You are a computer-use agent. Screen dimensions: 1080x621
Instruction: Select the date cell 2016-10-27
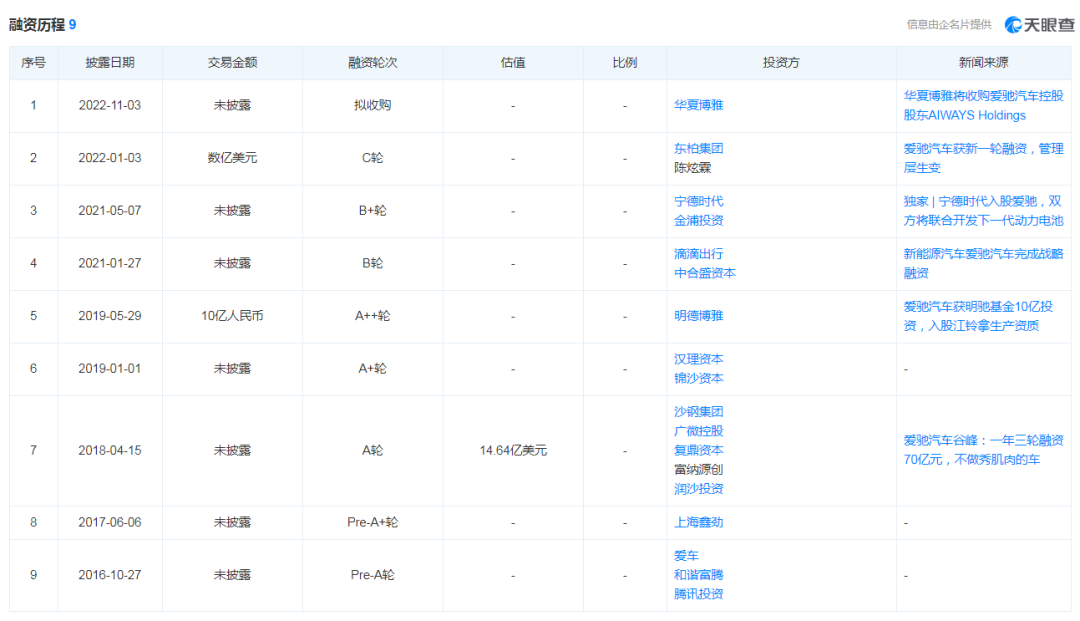pyautogui.click(x=110, y=575)
